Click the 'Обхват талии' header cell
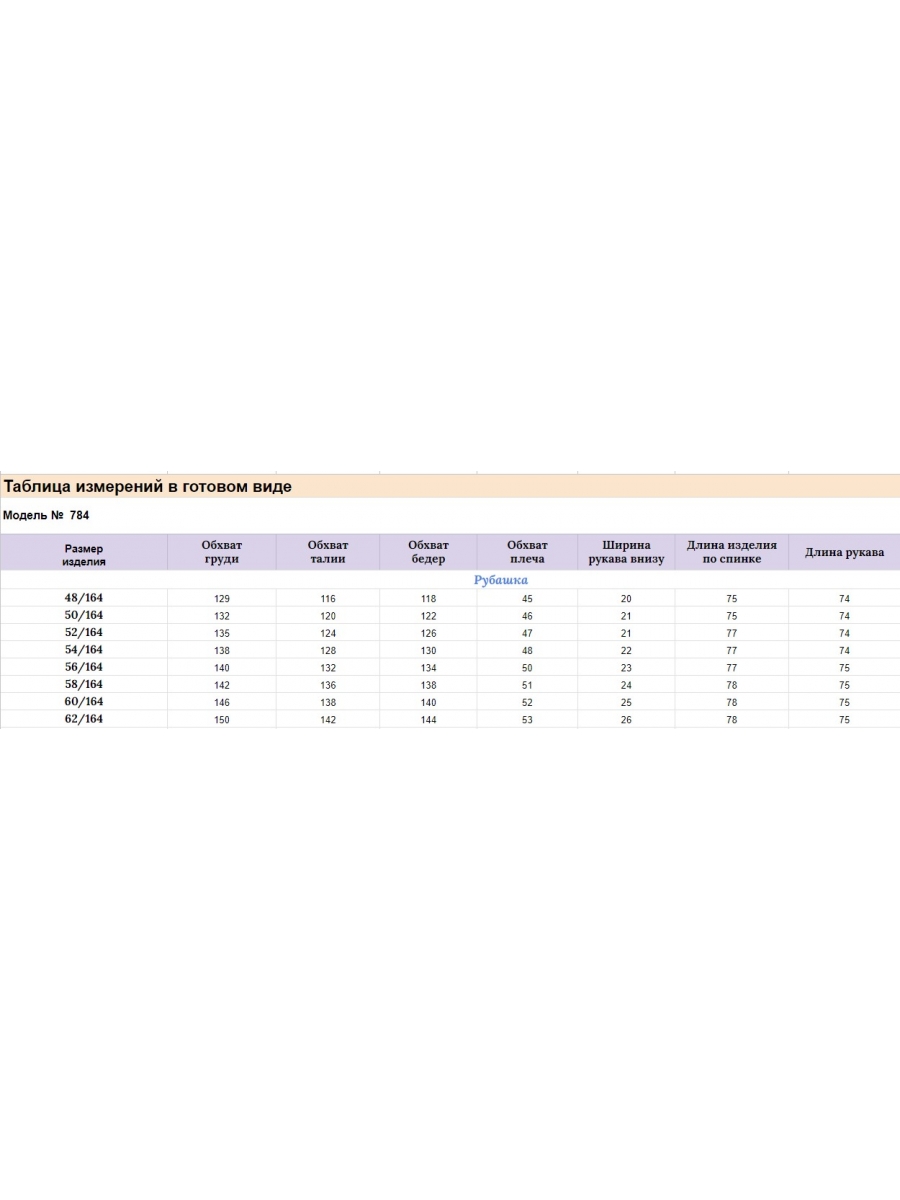The image size is (900, 1200). (328, 552)
